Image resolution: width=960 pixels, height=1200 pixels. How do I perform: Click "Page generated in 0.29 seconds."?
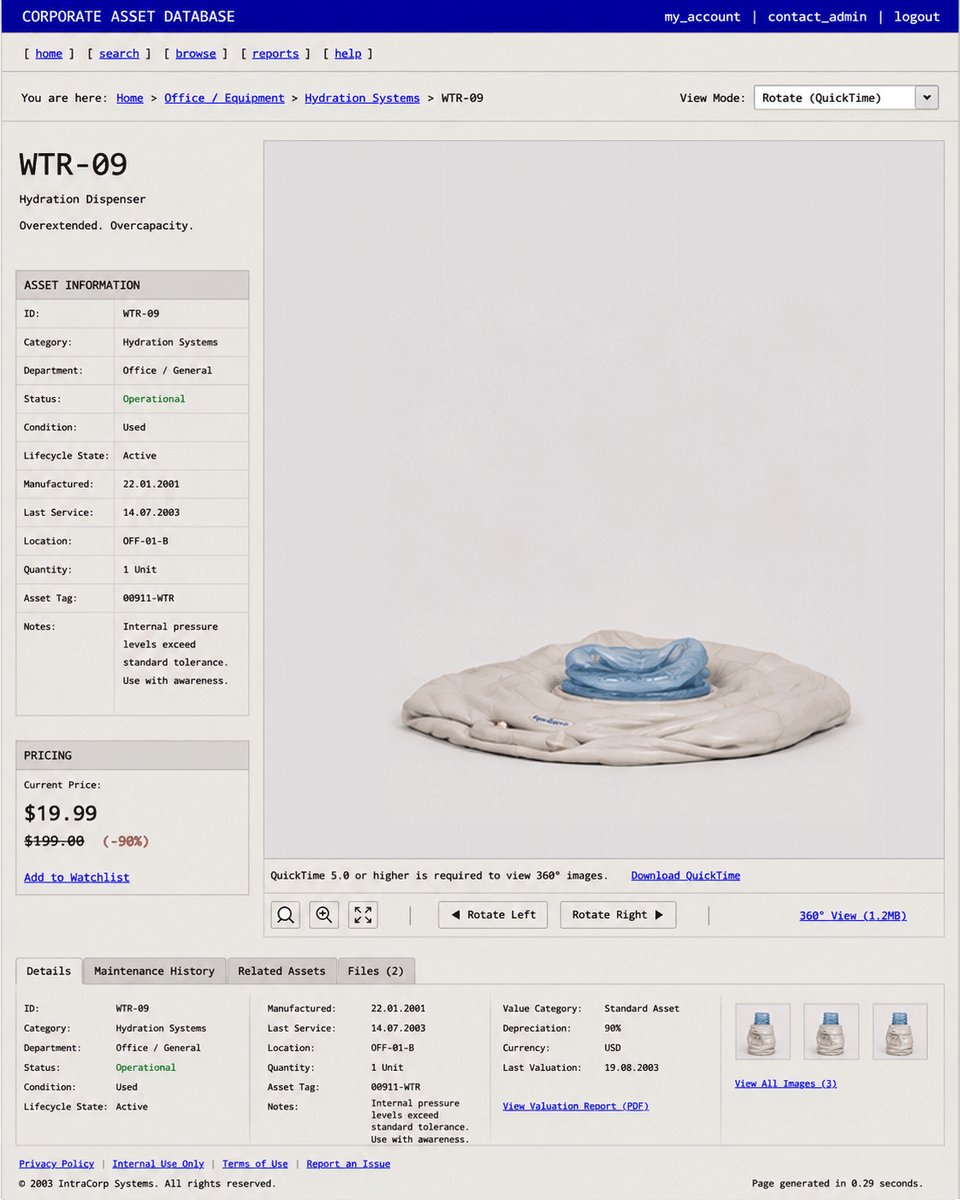click(x=837, y=1184)
